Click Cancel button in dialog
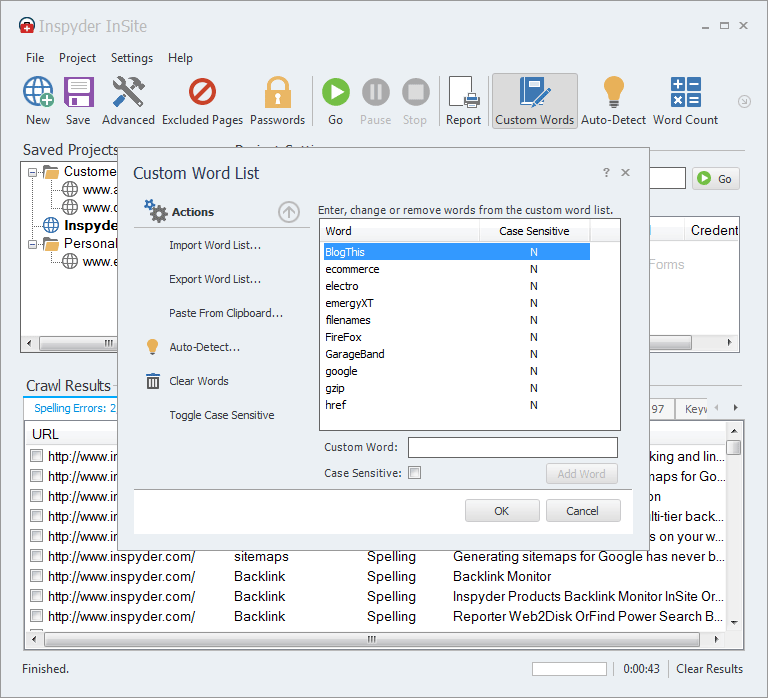Image resolution: width=768 pixels, height=698 pixels. (x=583, y=511)
